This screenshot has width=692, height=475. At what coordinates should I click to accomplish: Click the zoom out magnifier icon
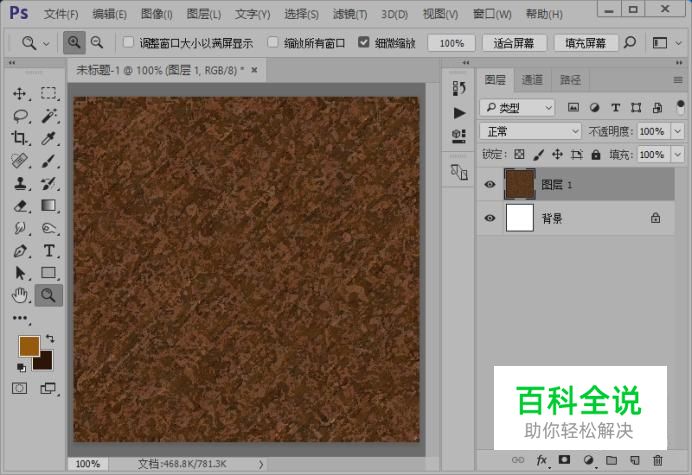coord(97,43)
